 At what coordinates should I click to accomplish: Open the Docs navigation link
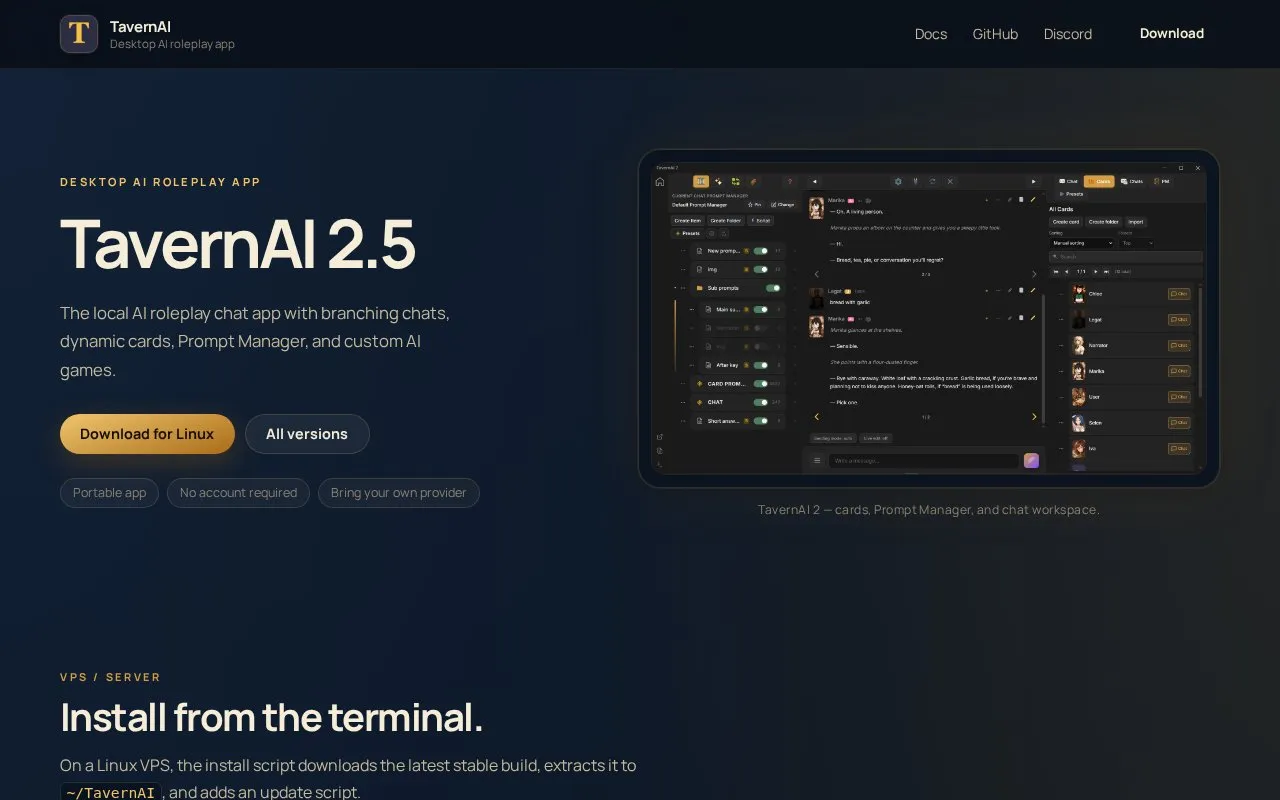click(x=931, y=34)
